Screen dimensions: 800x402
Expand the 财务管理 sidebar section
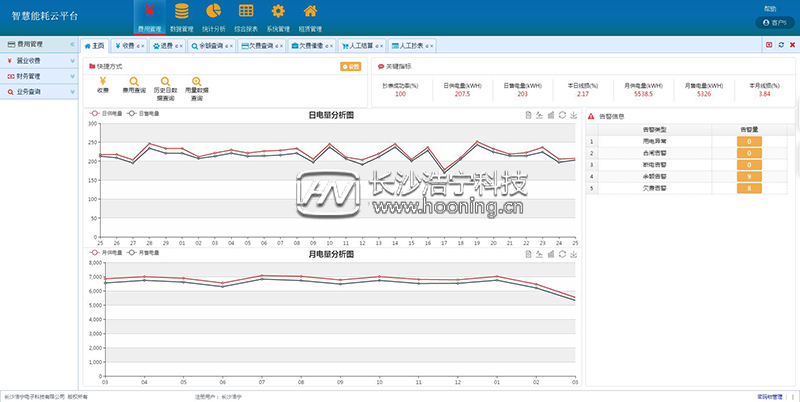tap(39, 75)
